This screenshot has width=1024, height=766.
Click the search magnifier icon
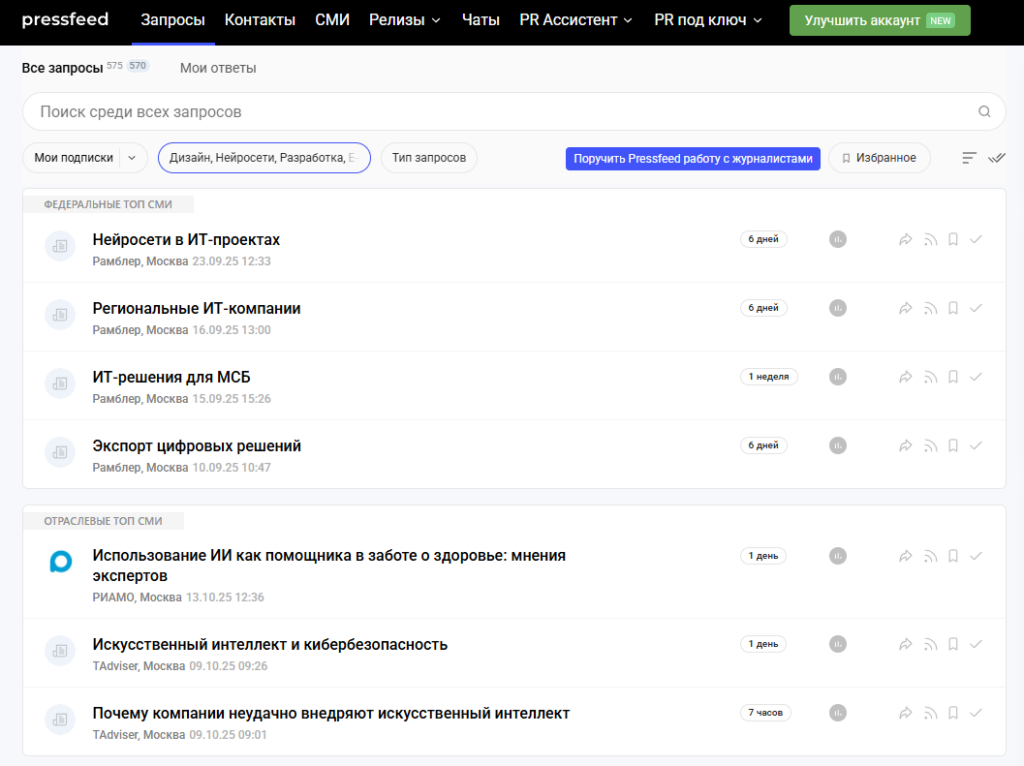[x=984, y=112]
